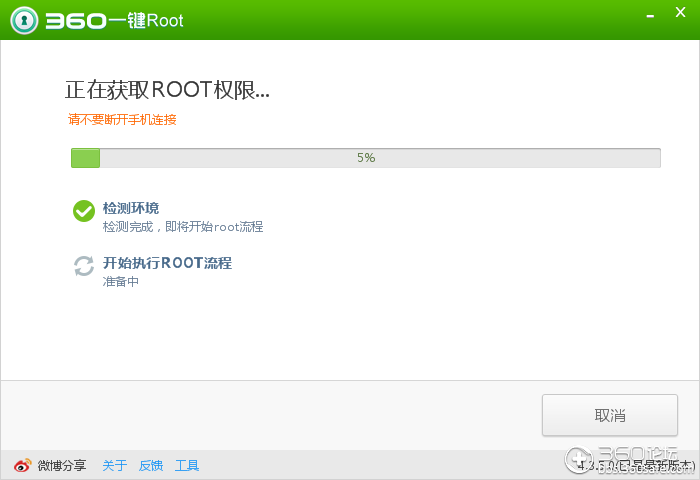700x480 pixels.
Task: Open the 工具 tools link
Action: click(x=187, y=466)
